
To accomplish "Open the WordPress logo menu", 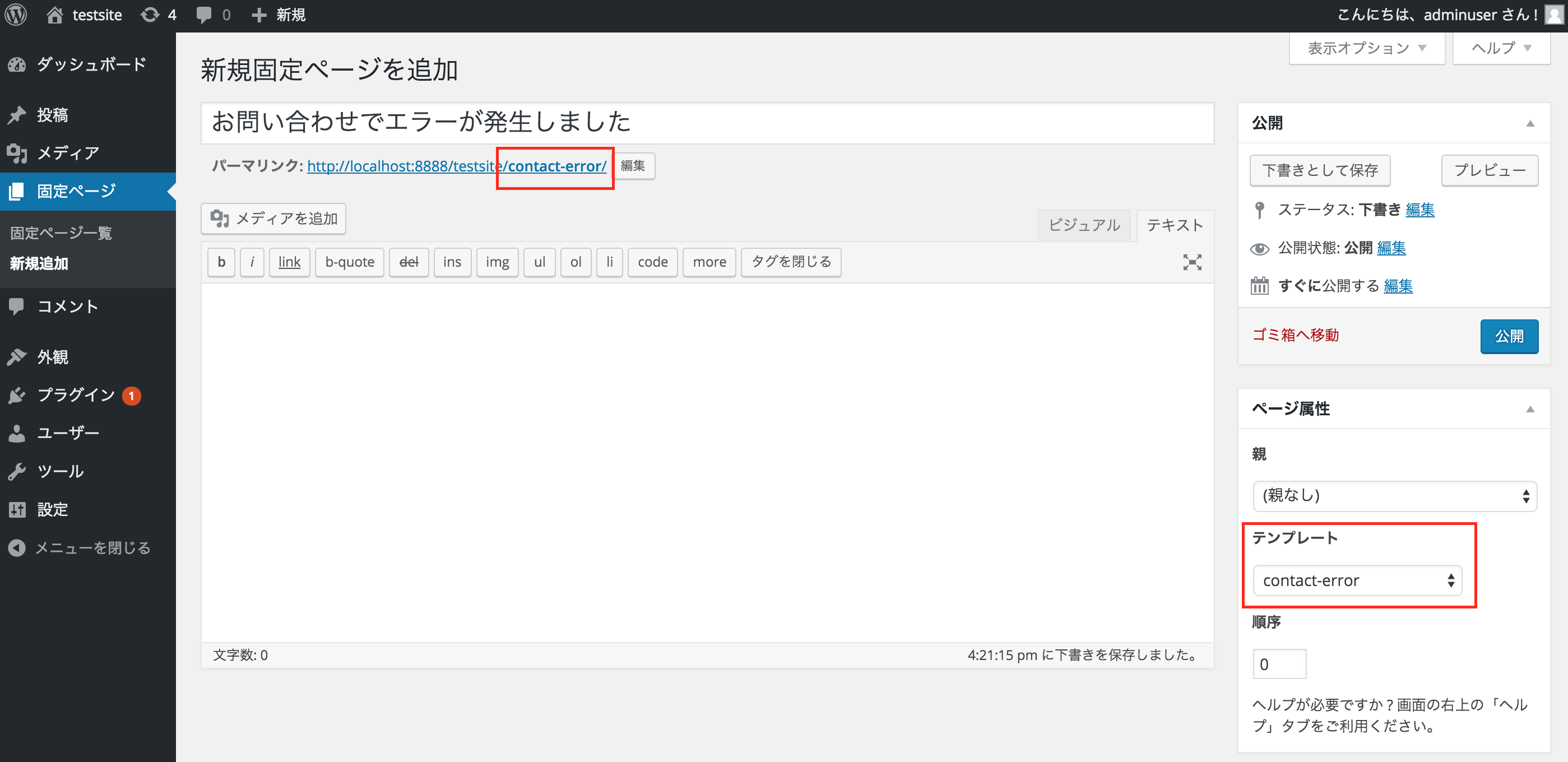I will pyautogui.click(x=15, y=15).
